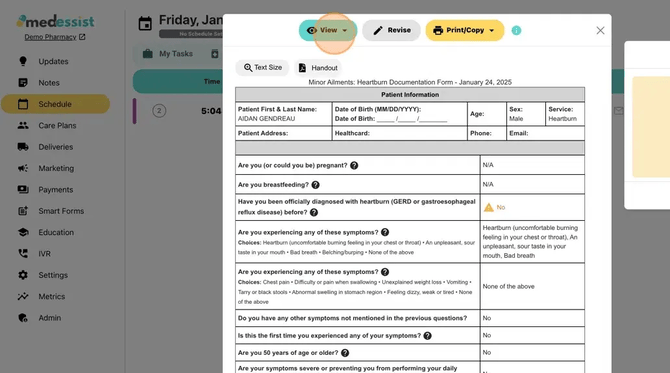Switch to the My Tasks tab
This screenshot has height=373, width=670.
(168, 54)
